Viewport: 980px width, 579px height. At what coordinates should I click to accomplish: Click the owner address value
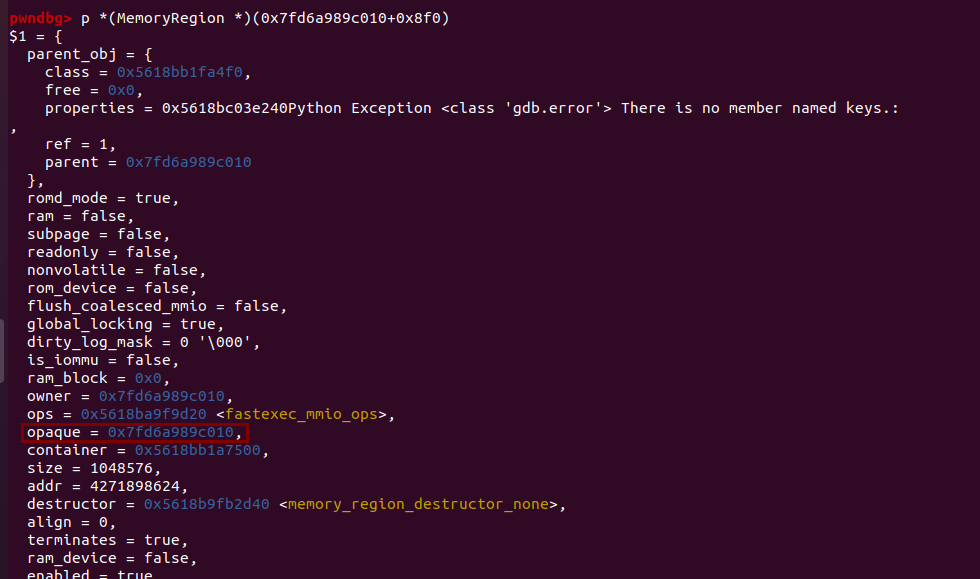161,396
